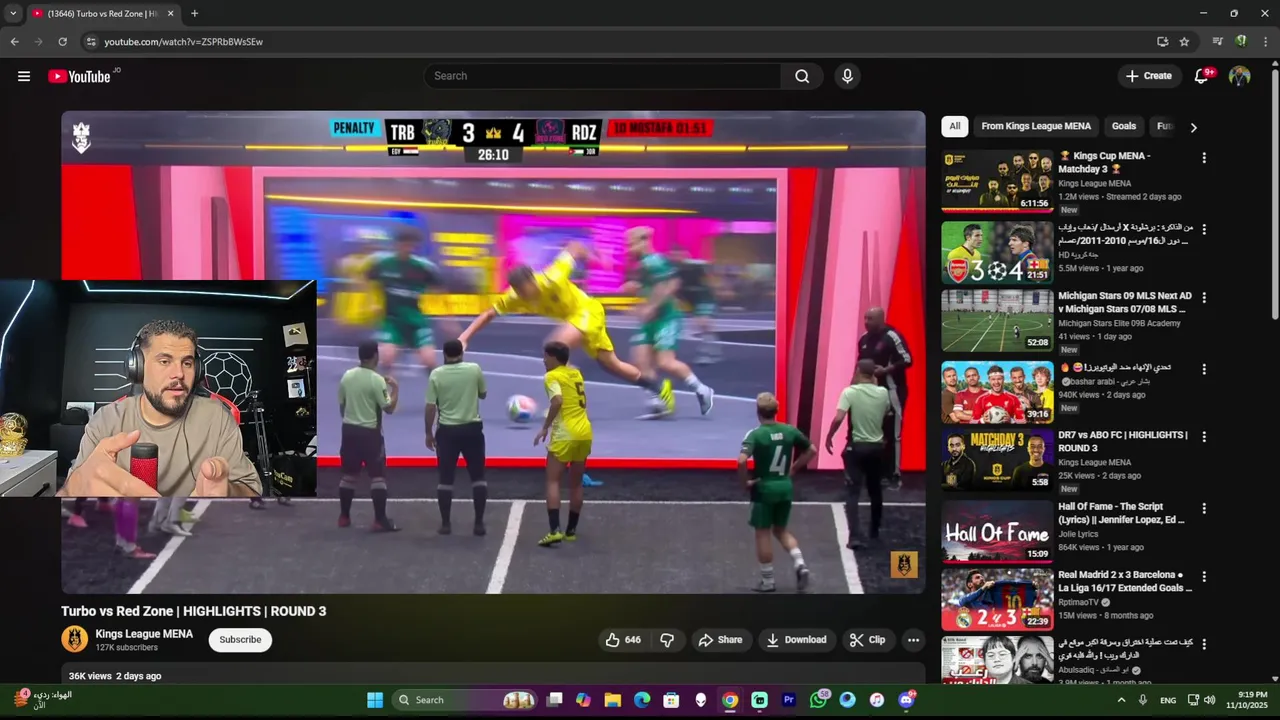Like the video with 646 likes
Image resolution: width=1280 pixels, height=720 pixels.
click(x=622, y=640)
